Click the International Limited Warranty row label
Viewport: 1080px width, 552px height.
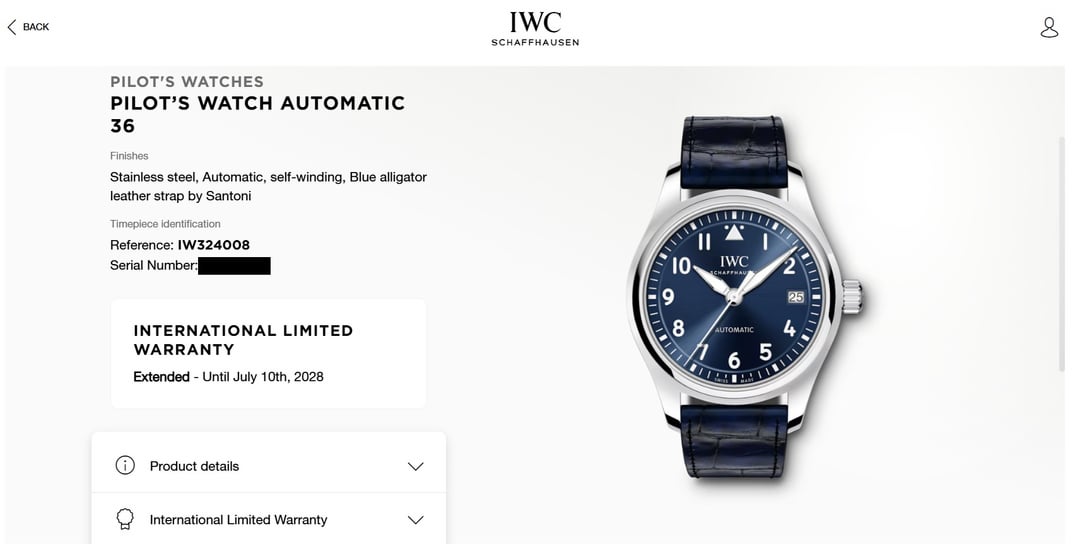(238, 520)
